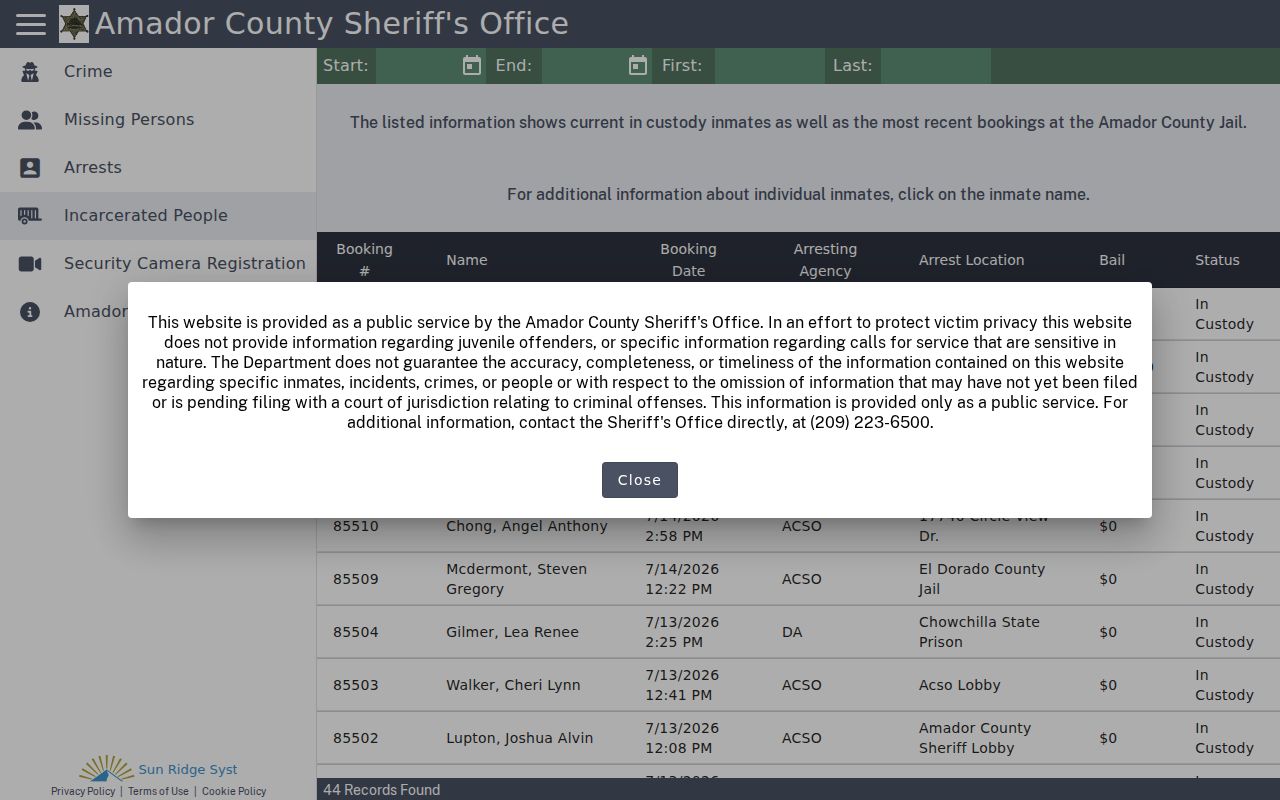Click the Crime sidebar icon
Screen dimensions: 1280x800
[30, 72]
